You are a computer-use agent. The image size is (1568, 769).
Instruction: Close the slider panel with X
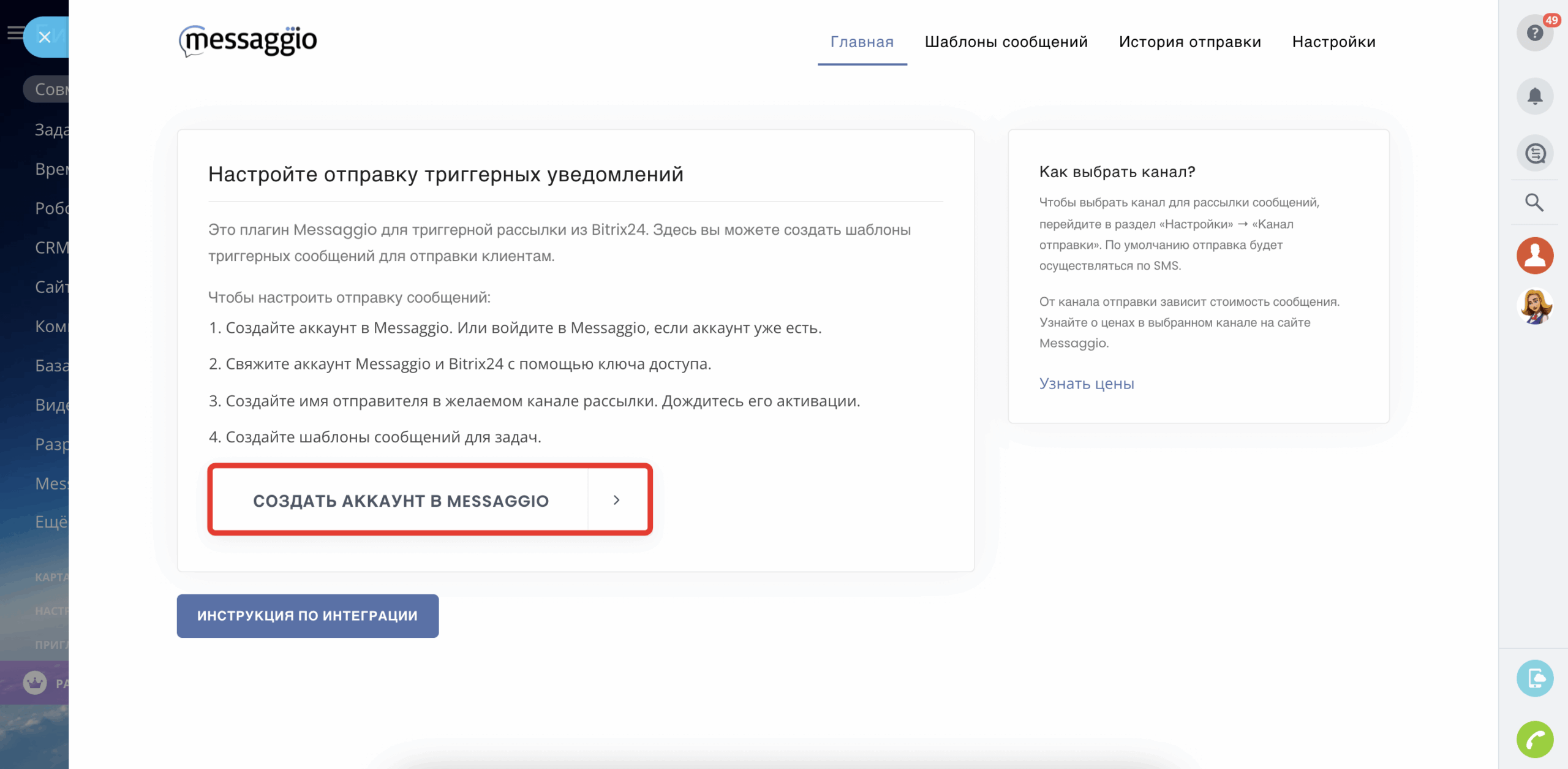click(45, 37)
